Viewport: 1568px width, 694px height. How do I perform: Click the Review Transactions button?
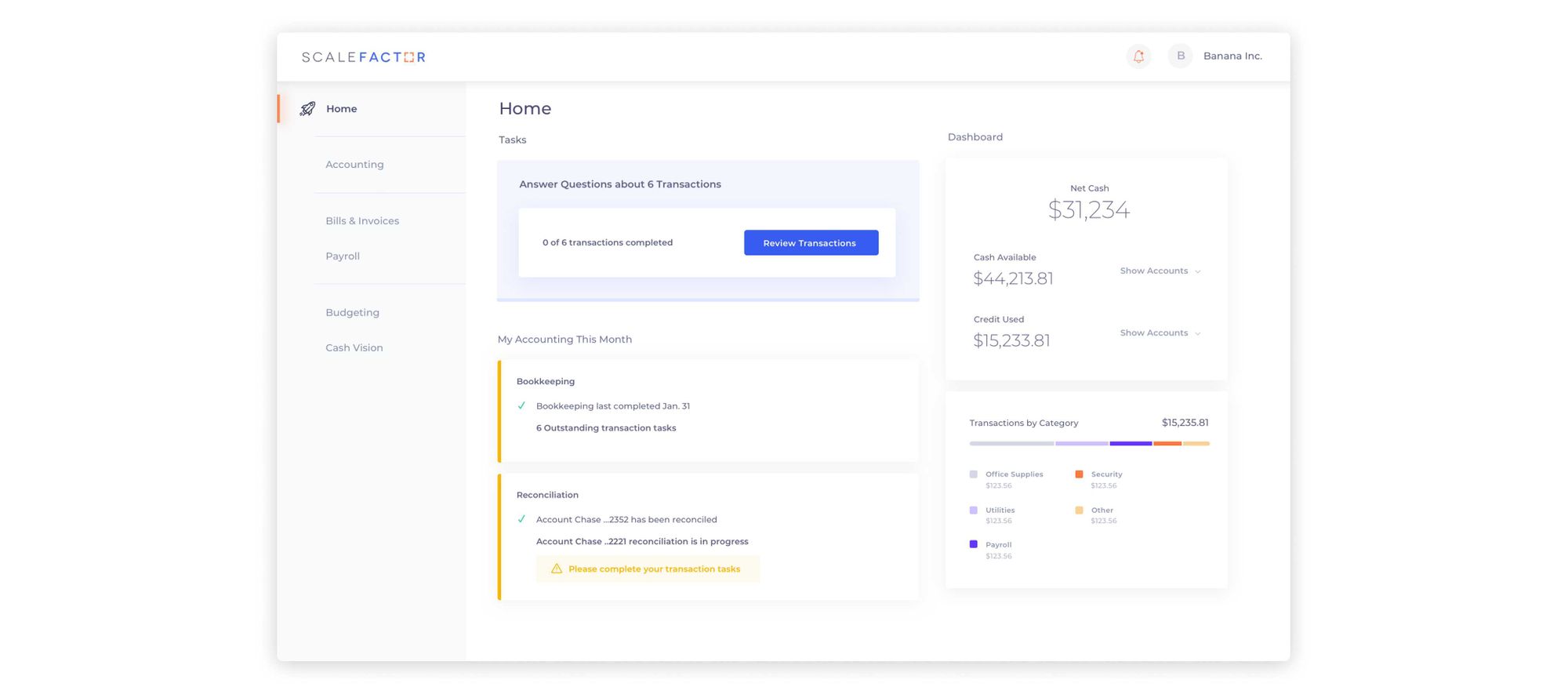pos(811,243)
